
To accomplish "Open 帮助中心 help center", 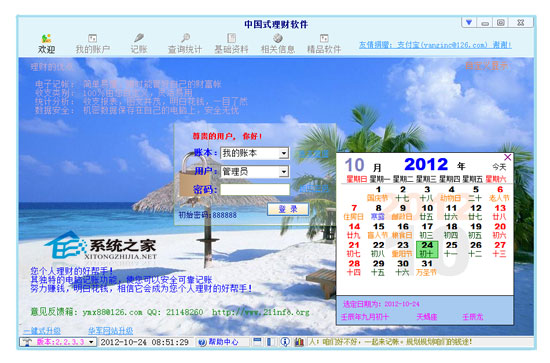I will click(x=218, y=342).
